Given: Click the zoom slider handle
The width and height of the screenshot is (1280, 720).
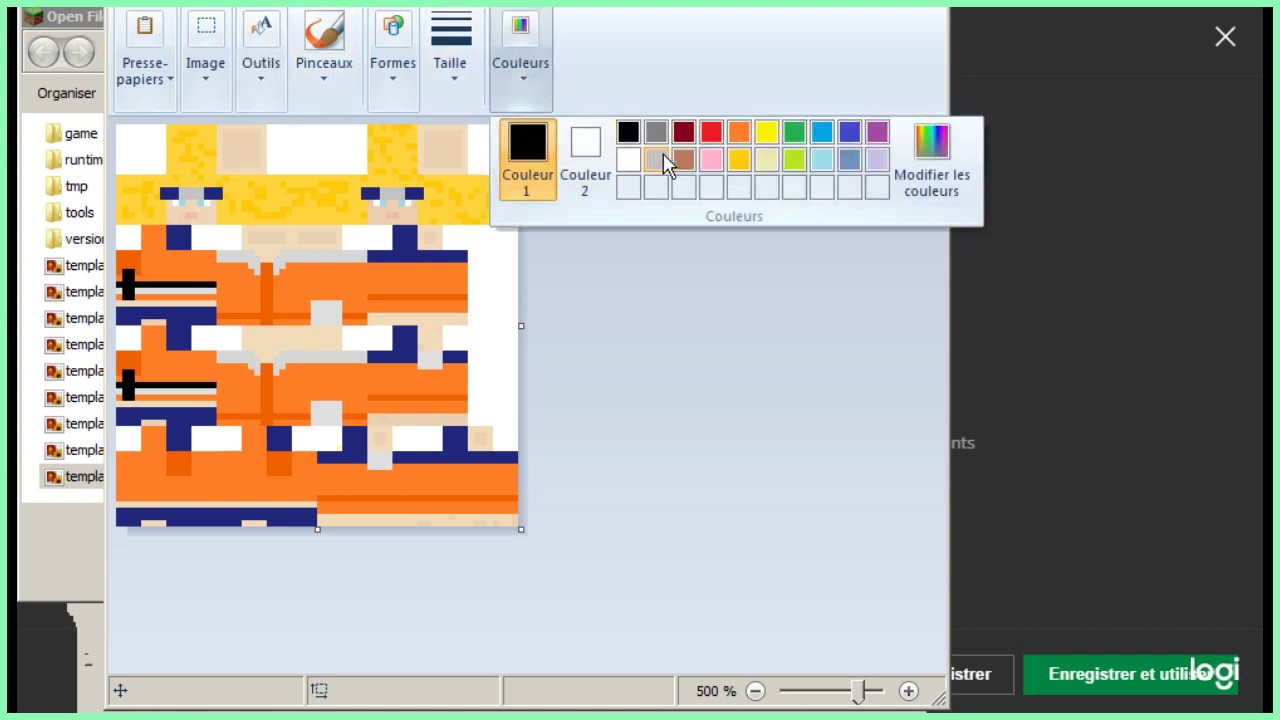Looking at the screenshot, I should tap(858, 691).
